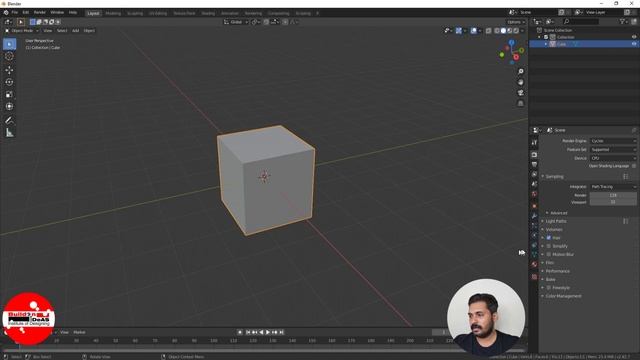The image size is (640, 360).
Task: Switch perspective/orthographic grid icon
Action: click(520, 103)
